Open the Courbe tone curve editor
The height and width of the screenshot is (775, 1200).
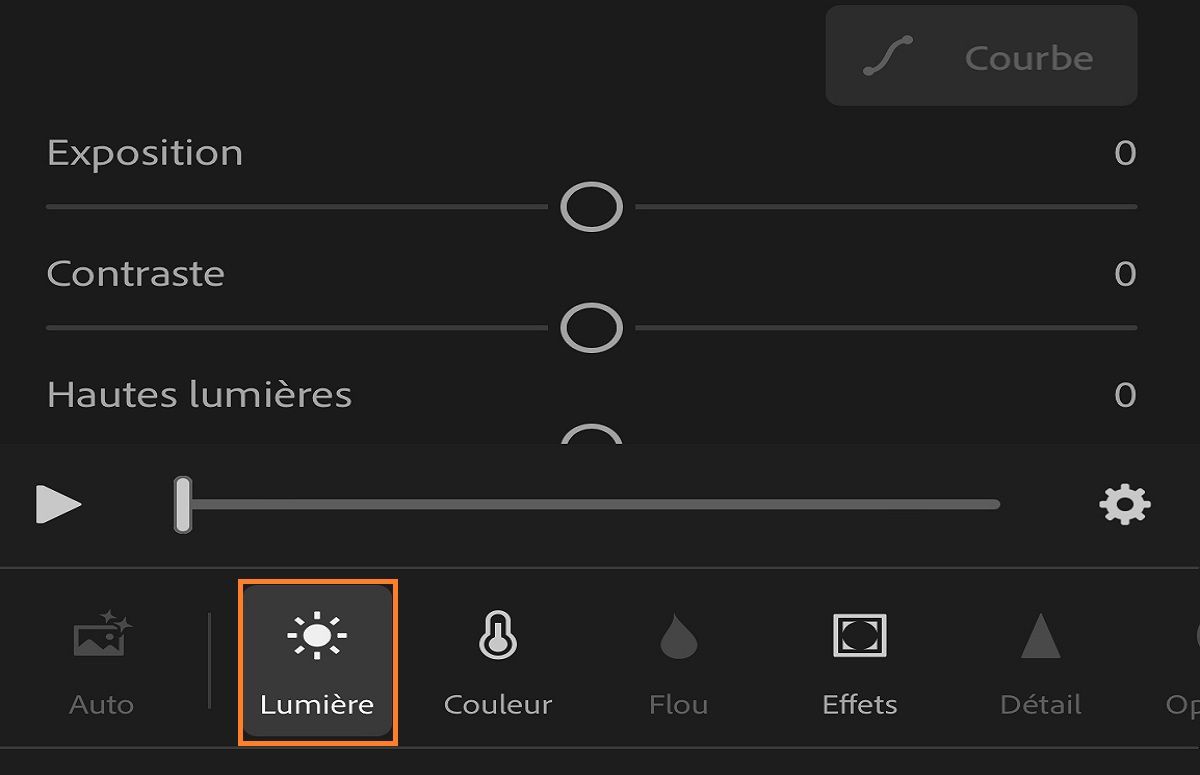(x=980, y=57)
